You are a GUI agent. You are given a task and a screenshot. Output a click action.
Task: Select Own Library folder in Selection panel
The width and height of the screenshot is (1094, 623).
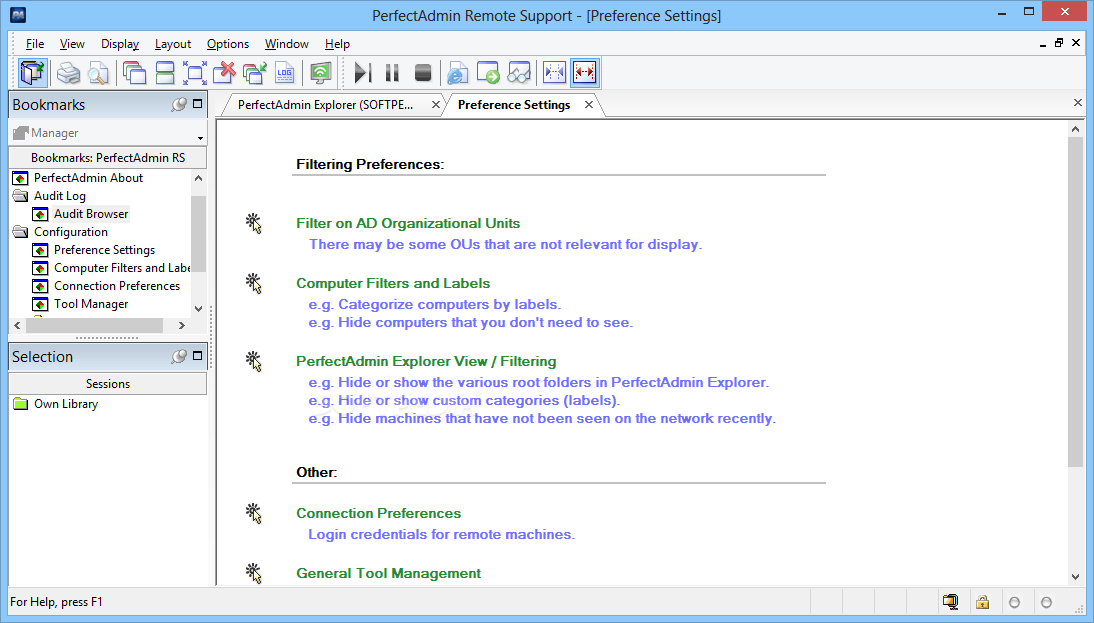click(66, 404)
